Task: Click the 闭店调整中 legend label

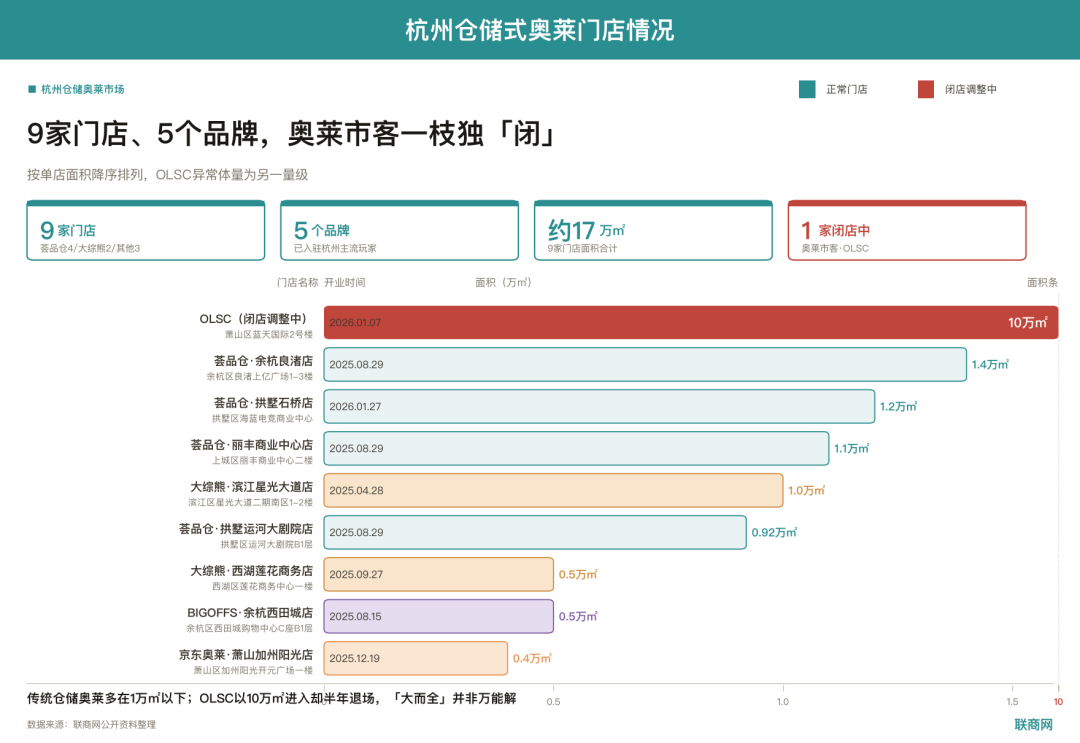Action: (x=970, y=90)
